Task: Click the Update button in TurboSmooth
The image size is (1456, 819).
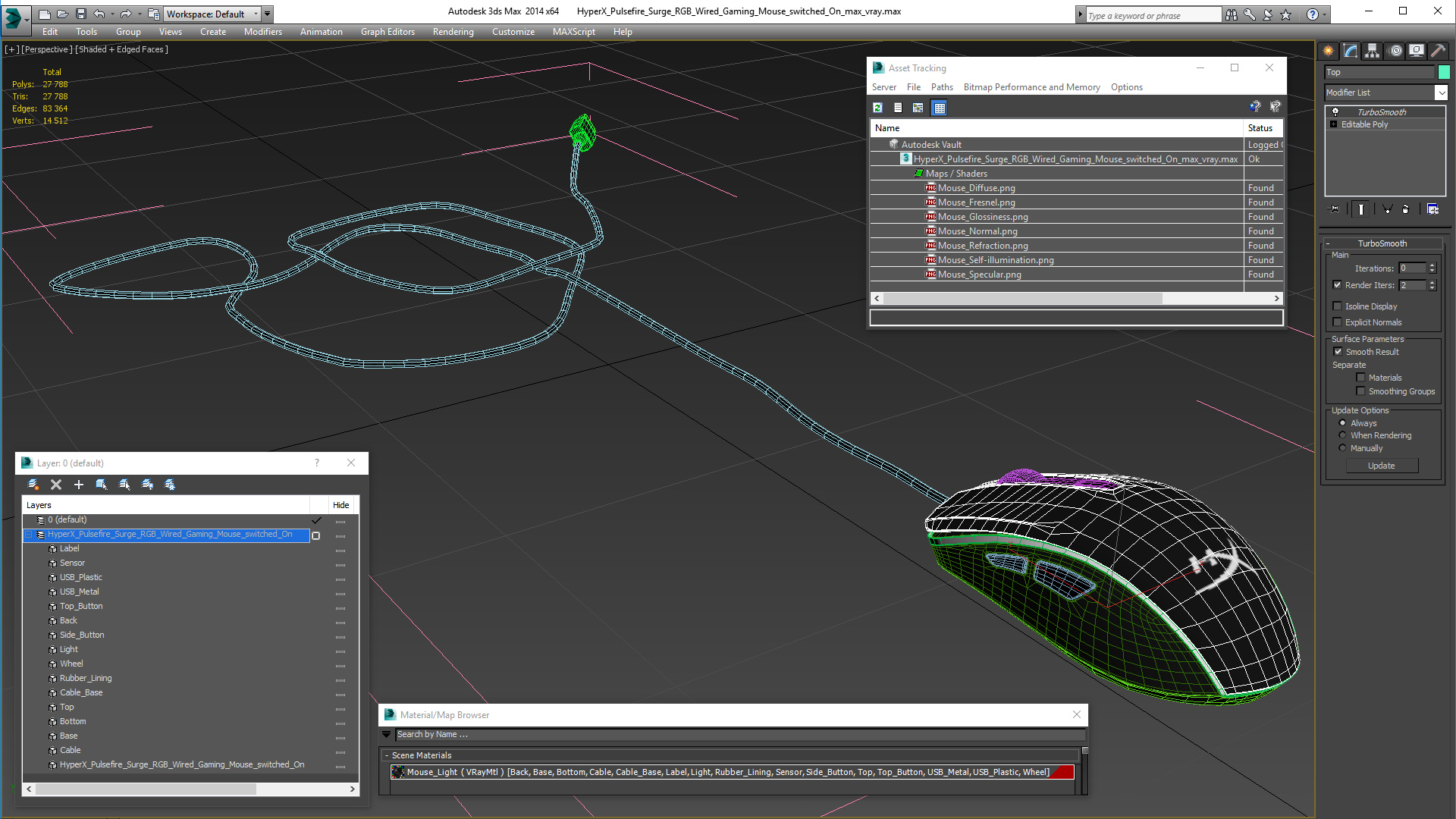Action: coord(1381,466)
